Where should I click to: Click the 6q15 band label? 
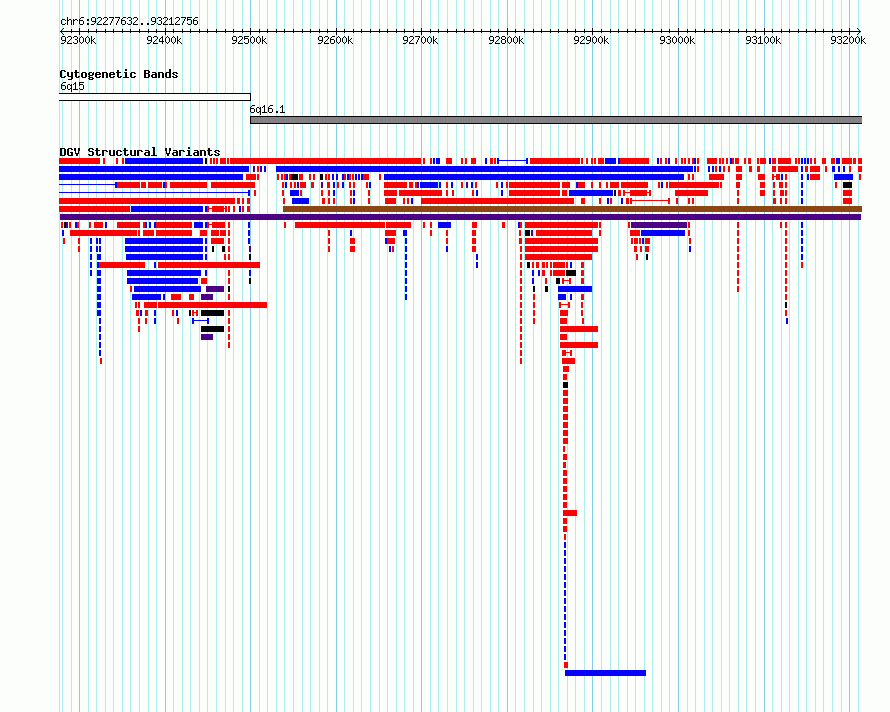tap(72, 86)
